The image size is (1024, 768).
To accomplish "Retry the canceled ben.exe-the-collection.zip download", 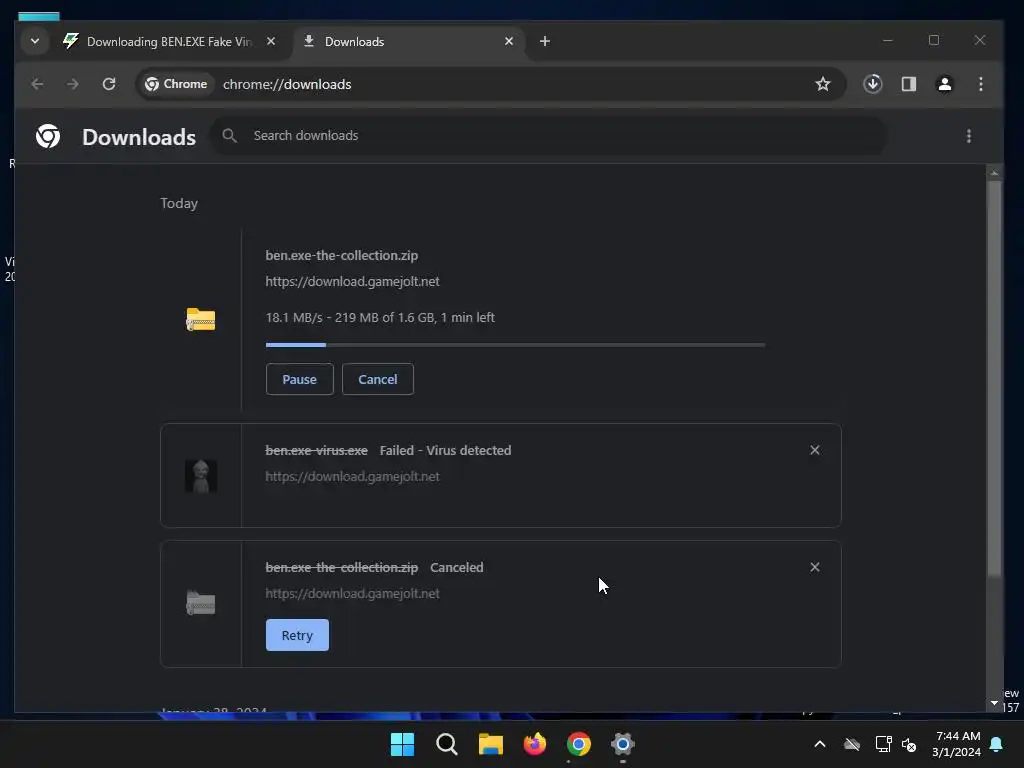I will pos(297,635).
